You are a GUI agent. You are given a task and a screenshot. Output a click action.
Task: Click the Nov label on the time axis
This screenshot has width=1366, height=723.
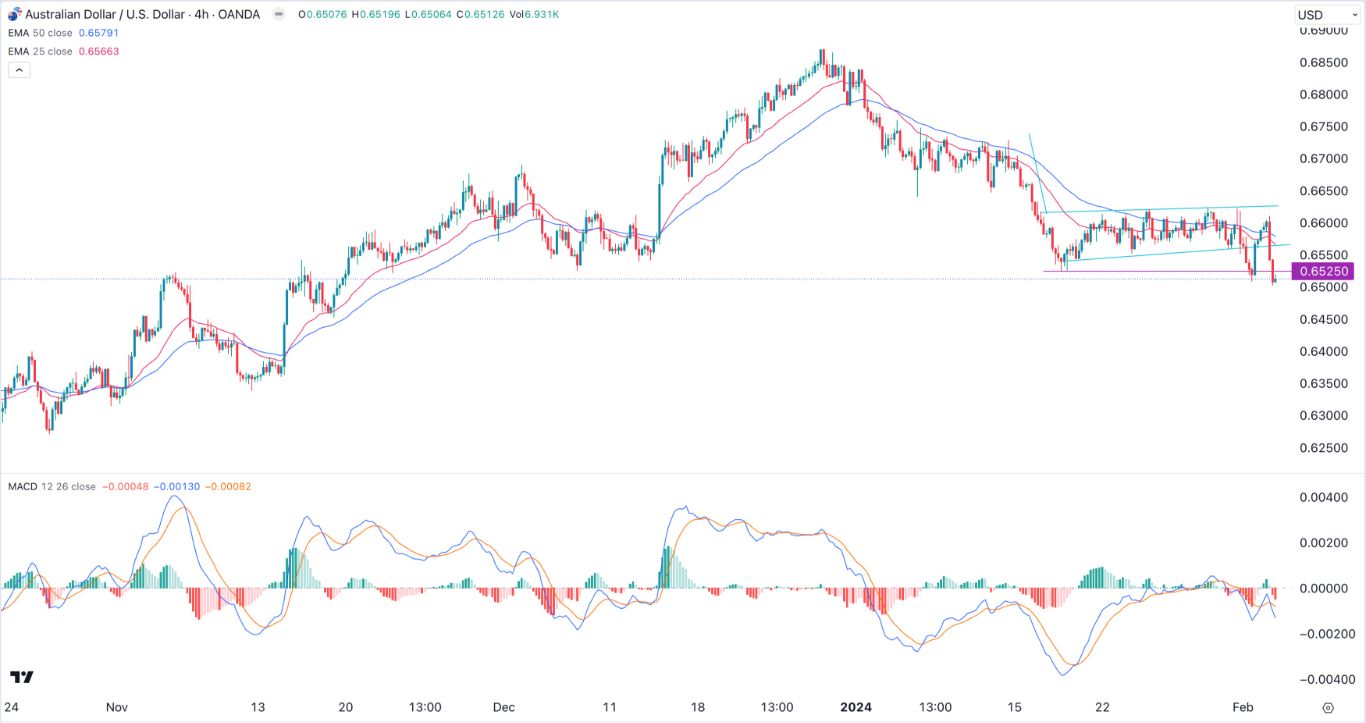[x=117, y=708]
